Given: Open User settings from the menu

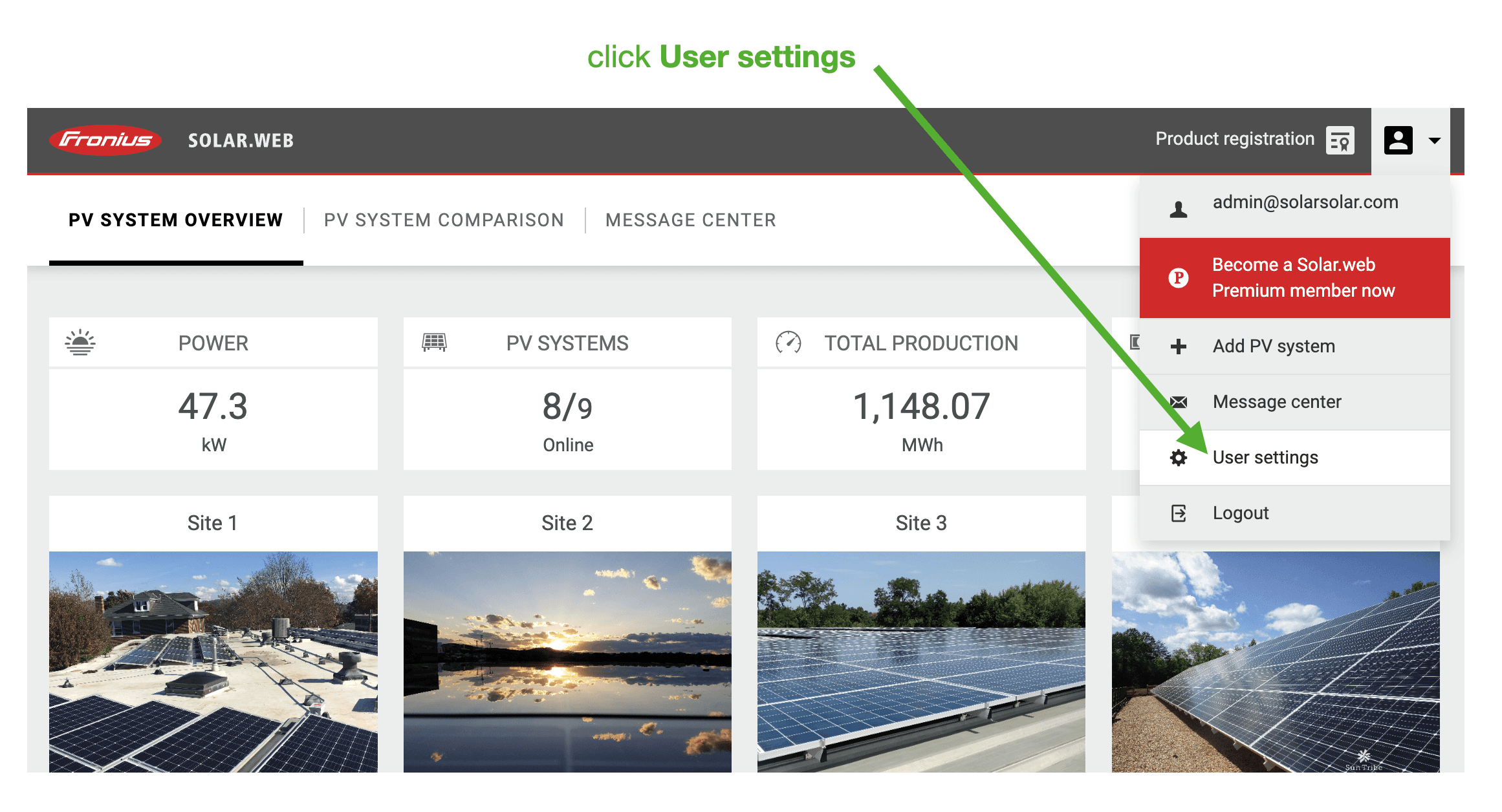Looking at the screenshot, I should click(1265, 458).
